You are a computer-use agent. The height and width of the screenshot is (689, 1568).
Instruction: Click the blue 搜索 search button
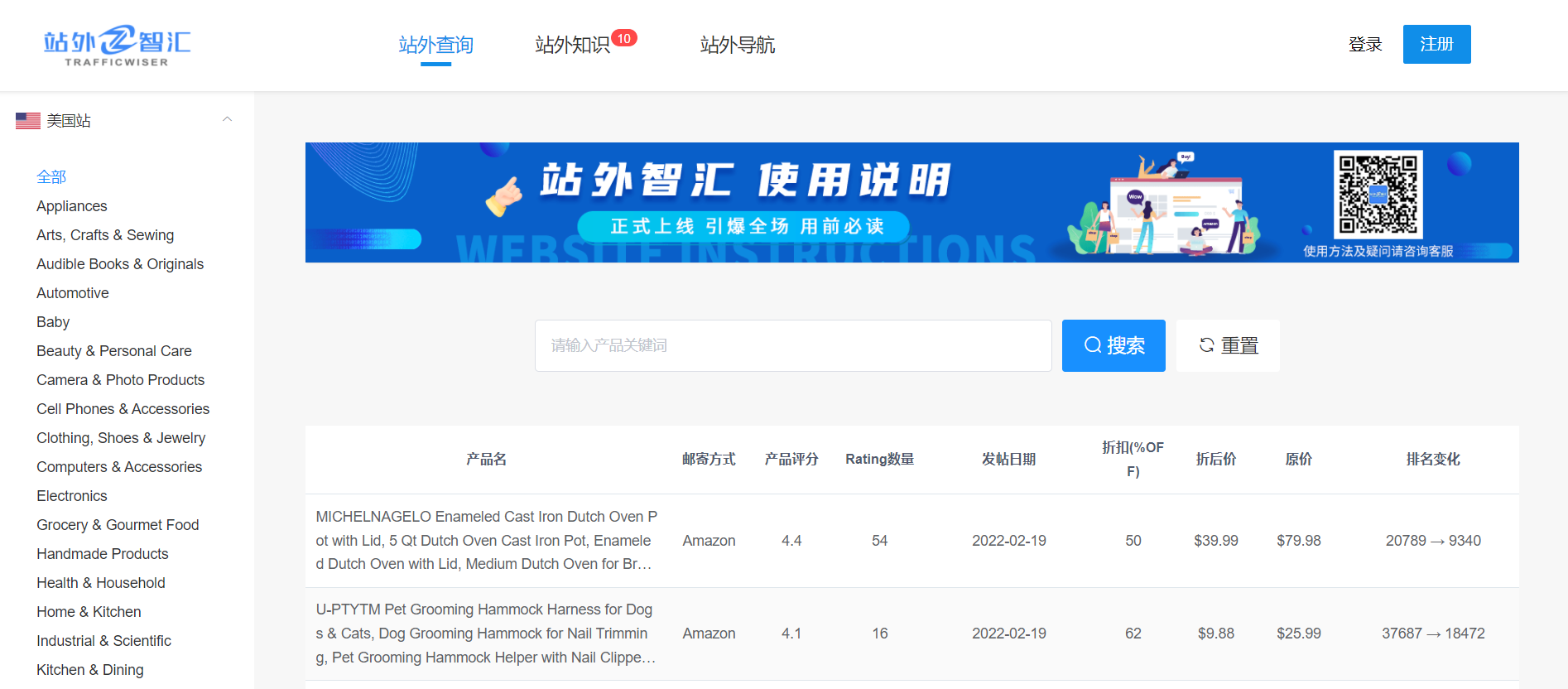(x=1113, y=345)
